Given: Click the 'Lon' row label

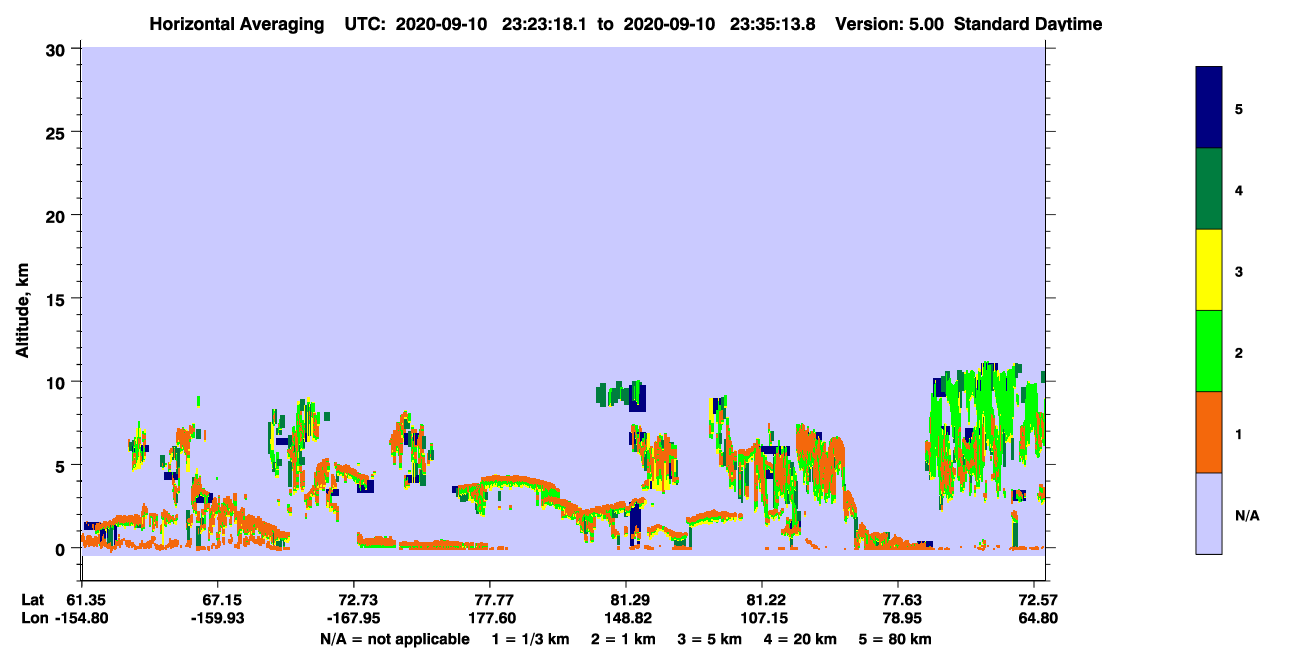Looking at the screenshot, I should tap(33, 618).
